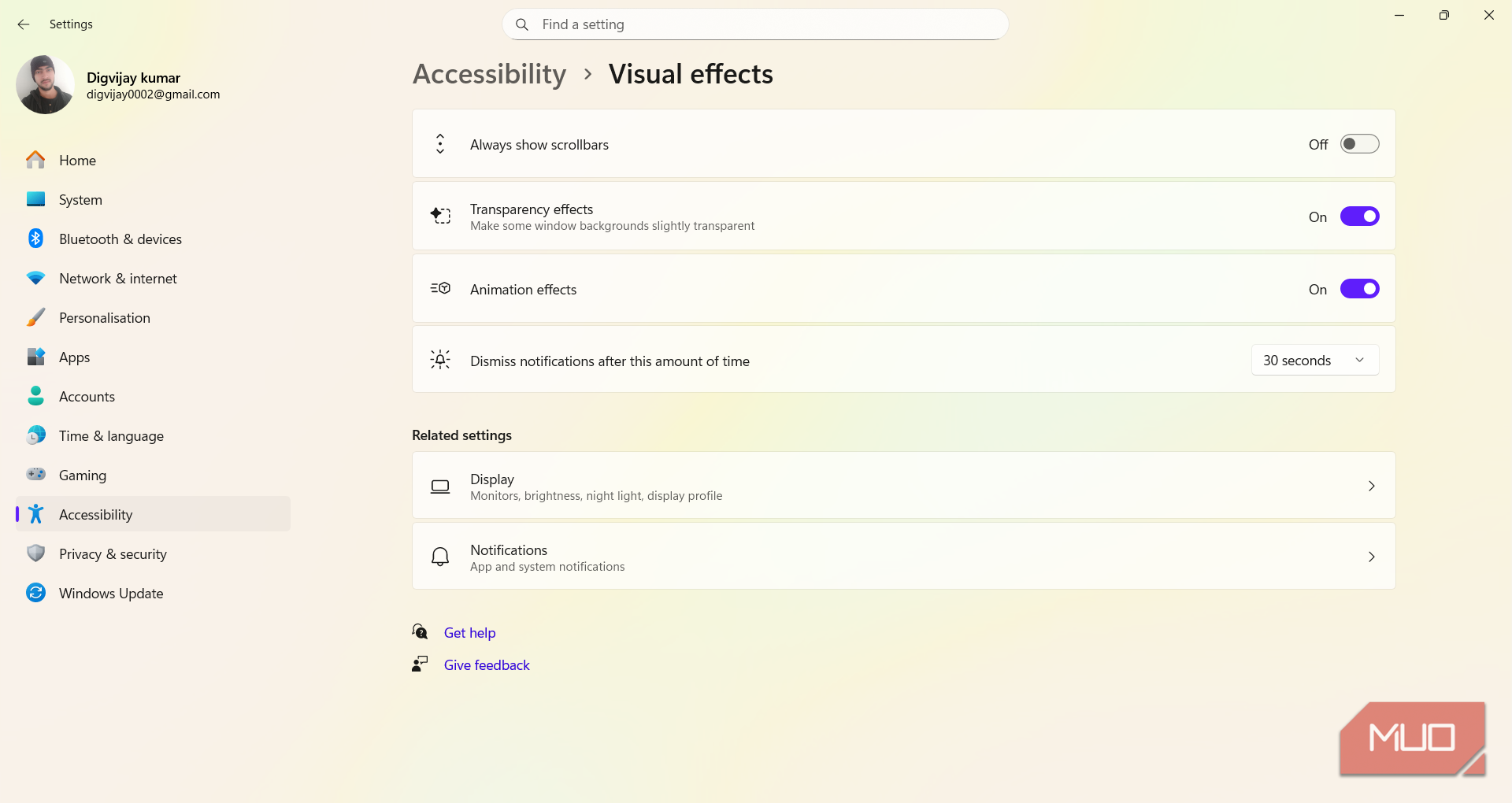This screenshot has width=1512, height=803.
Task: Open Home via its house icon
Action: click(x=35, y=160)
